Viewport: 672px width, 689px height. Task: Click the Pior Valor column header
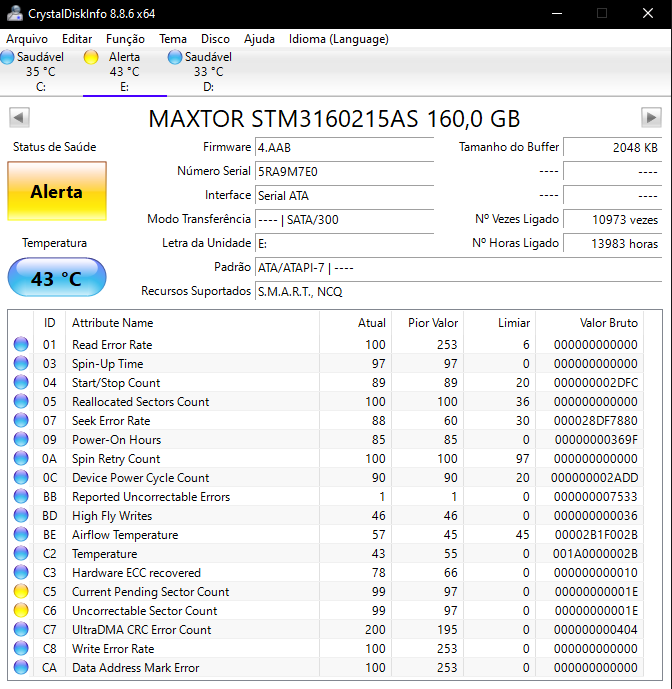click(x=428, y=323)
